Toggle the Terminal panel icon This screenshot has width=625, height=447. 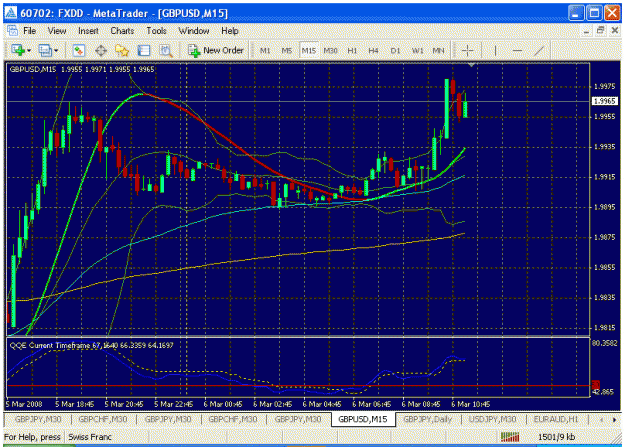(x=144, y=51)
